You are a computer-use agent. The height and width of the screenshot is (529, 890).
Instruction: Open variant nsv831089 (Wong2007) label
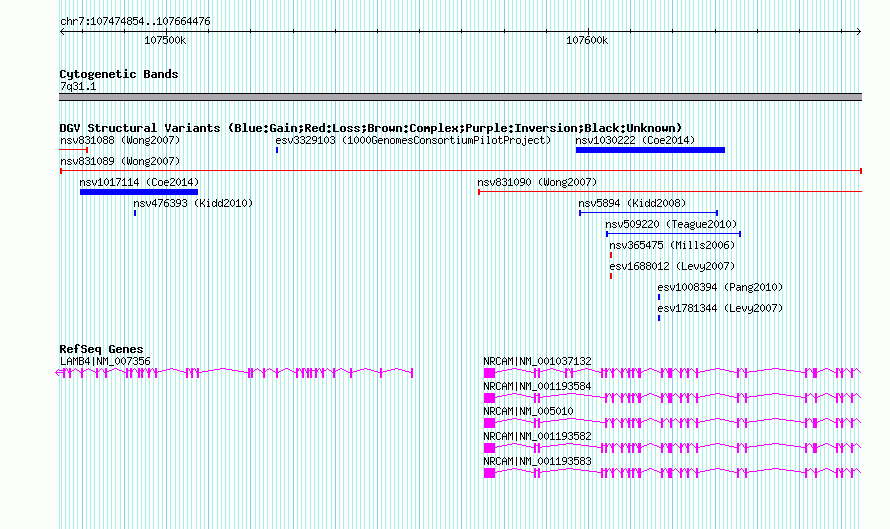click(120, 161)
